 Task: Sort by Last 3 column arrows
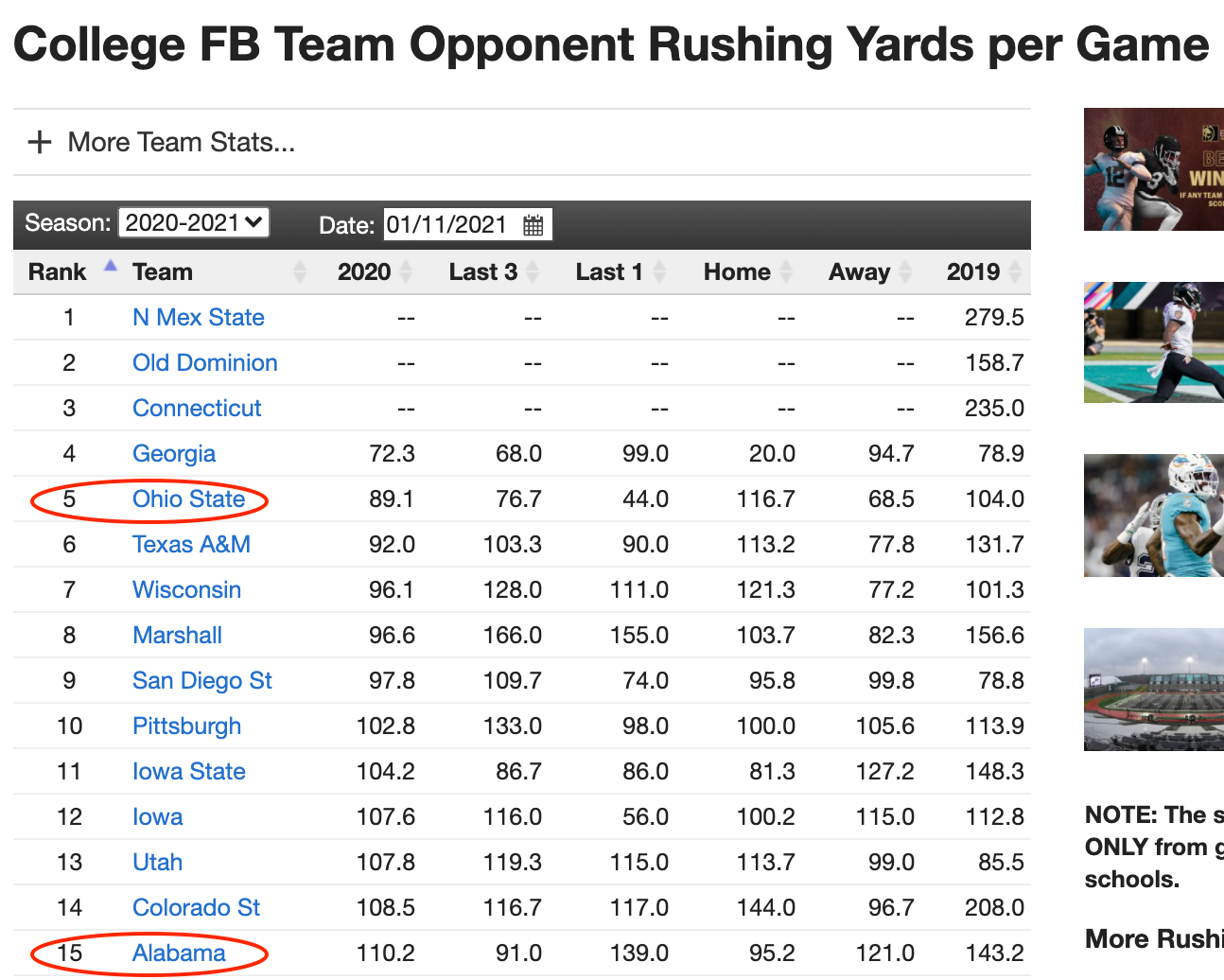pos(533,272)
